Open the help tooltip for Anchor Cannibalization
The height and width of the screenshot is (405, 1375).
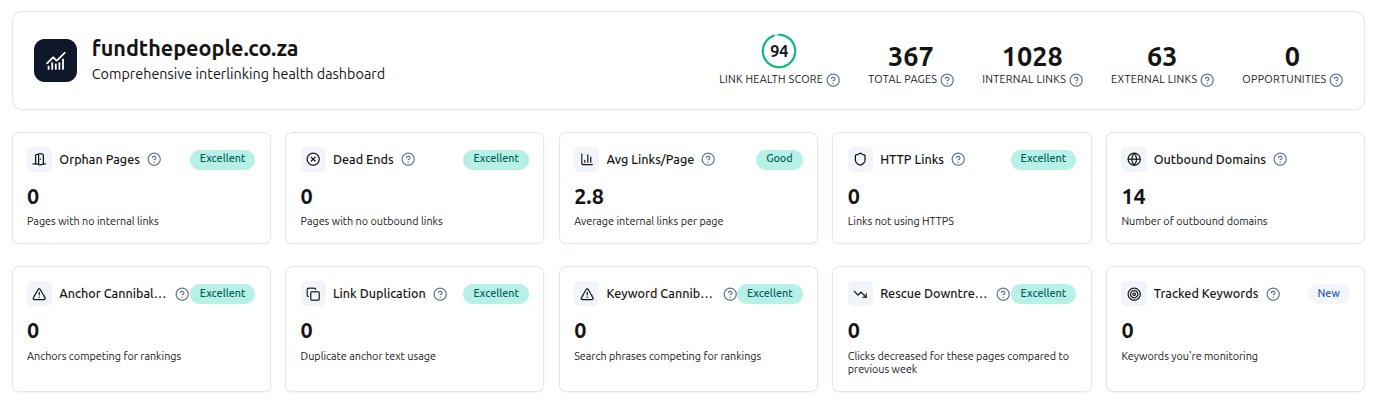pos(182,294)
